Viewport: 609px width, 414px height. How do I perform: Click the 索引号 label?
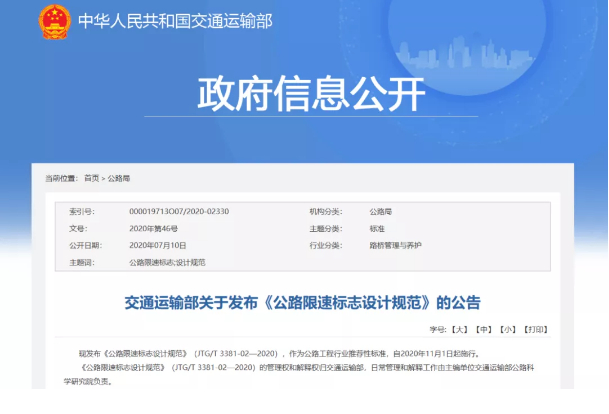(x=82, y=211)
